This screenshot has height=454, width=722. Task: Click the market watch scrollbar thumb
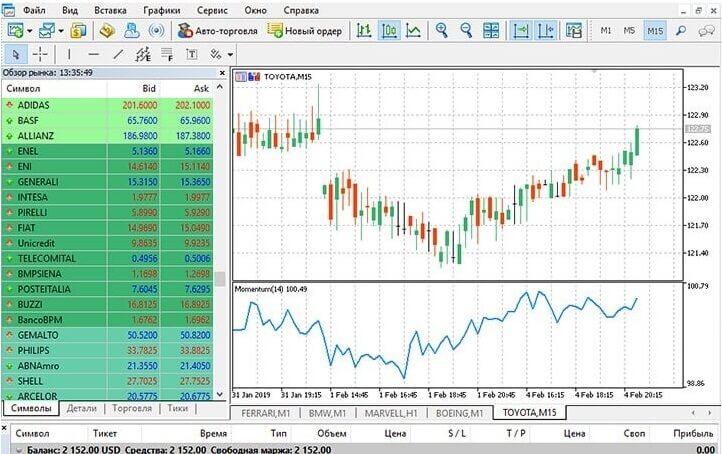pos(220,278)
